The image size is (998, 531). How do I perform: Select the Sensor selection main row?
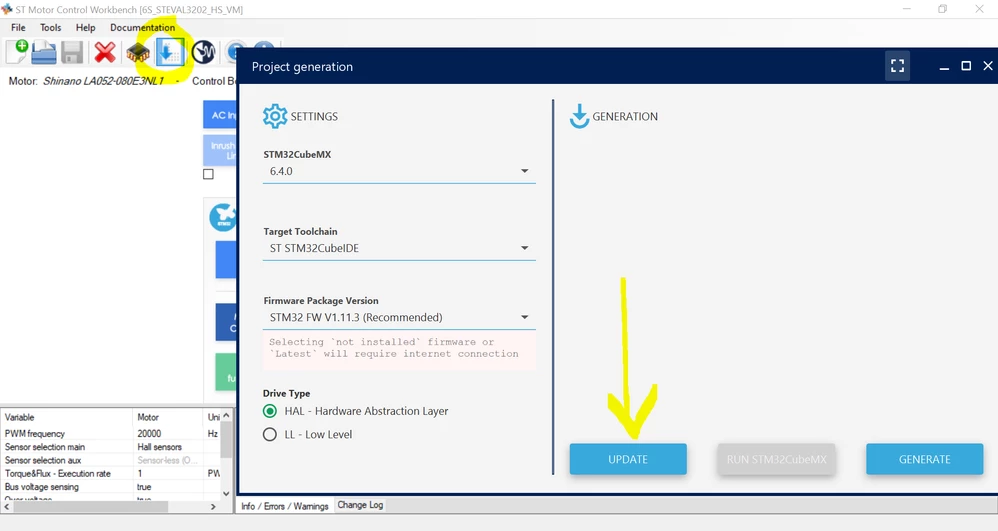[111, 447]
